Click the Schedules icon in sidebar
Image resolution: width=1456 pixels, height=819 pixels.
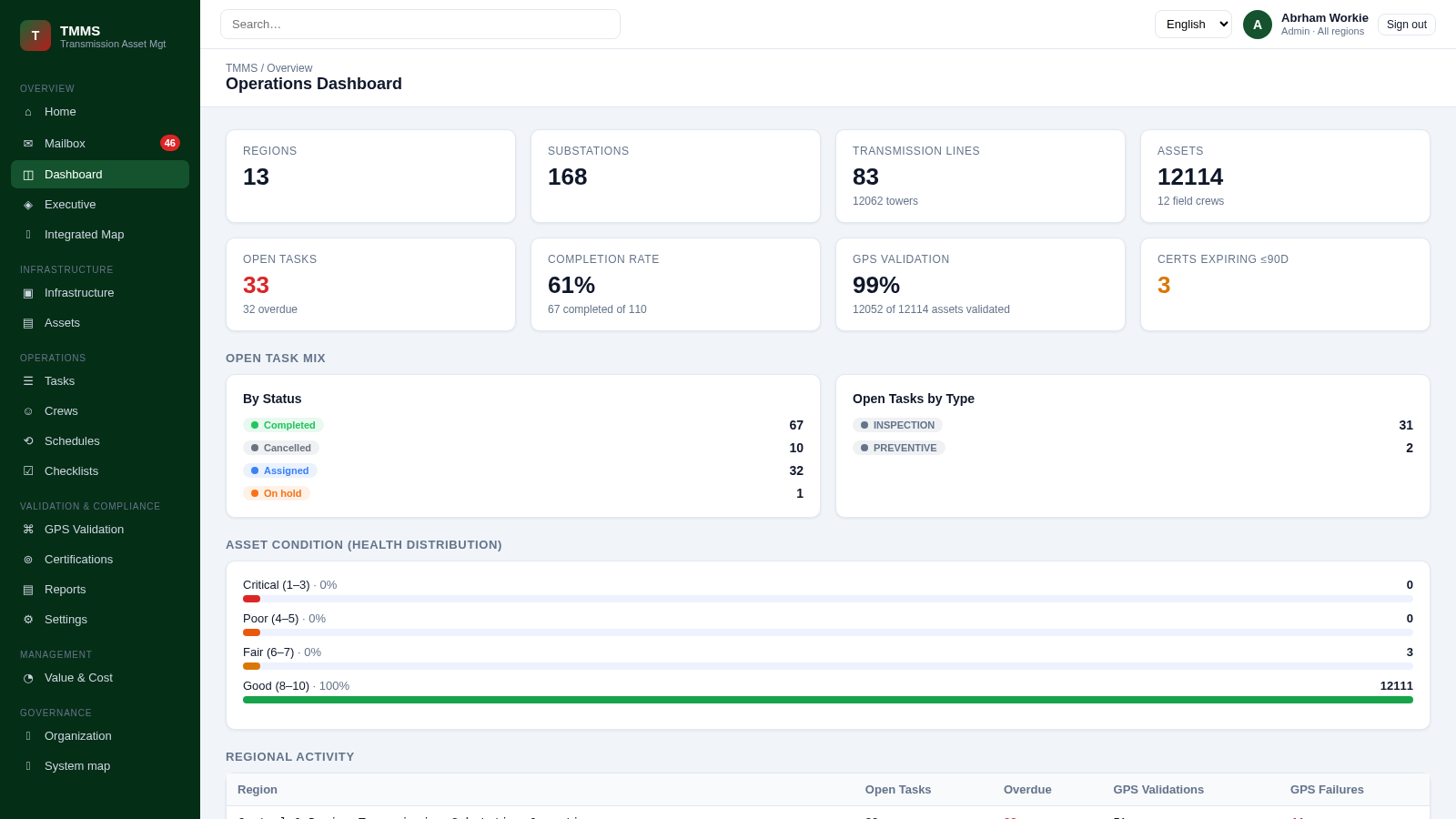click(28, 441)
